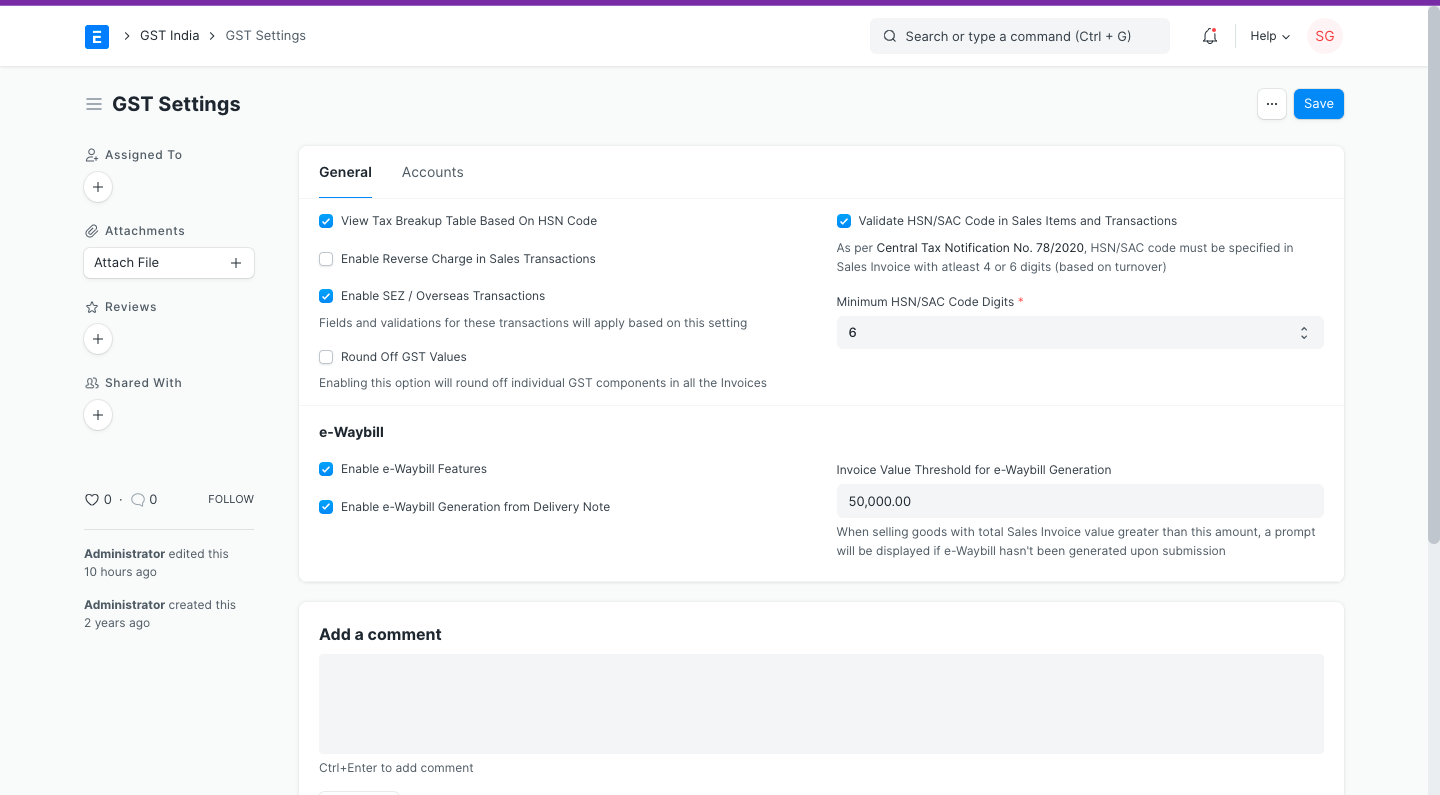1440x795 pixels.
Task: Enable Round Off GST Values
Action: point(325,356)
